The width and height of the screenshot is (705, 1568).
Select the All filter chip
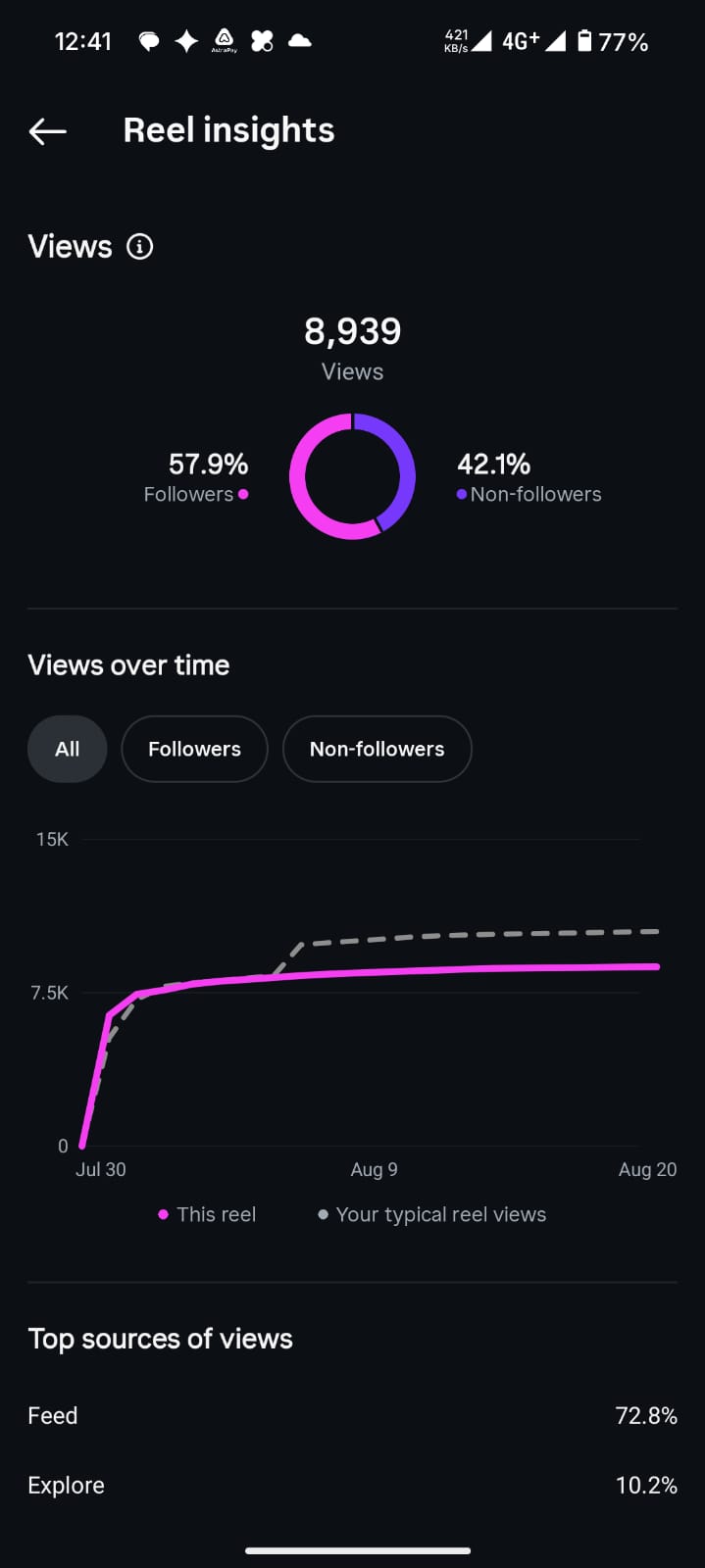click(x=67, y=749)
